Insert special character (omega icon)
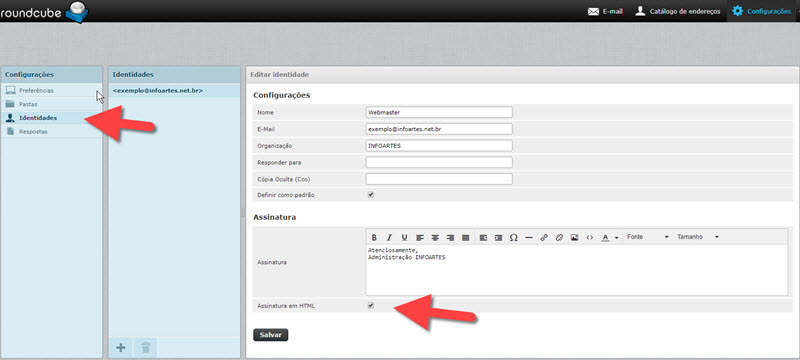800x360 pixels. click(x=514, y=238)
